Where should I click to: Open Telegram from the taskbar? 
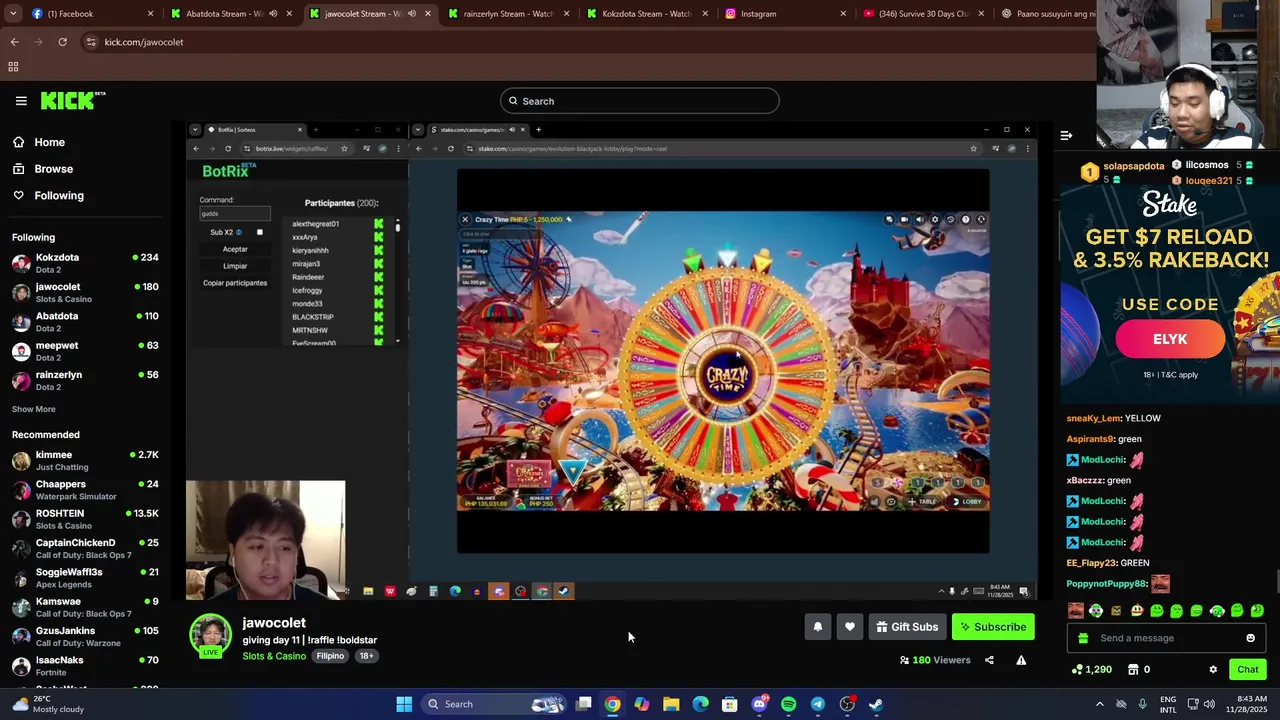tap(818, 704)
